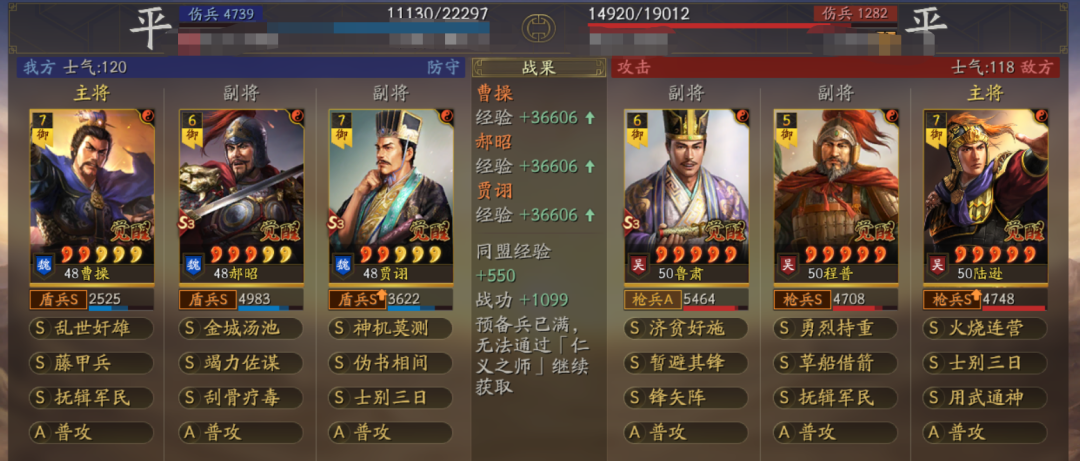Click the blue 伤兵 4739 label
The image size is (1080, 461).
tap(220, 14)
